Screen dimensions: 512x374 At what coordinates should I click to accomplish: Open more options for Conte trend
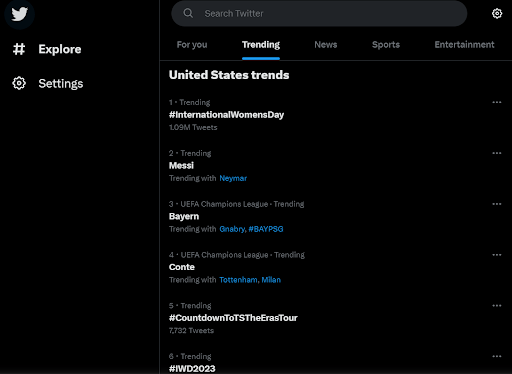497,255
